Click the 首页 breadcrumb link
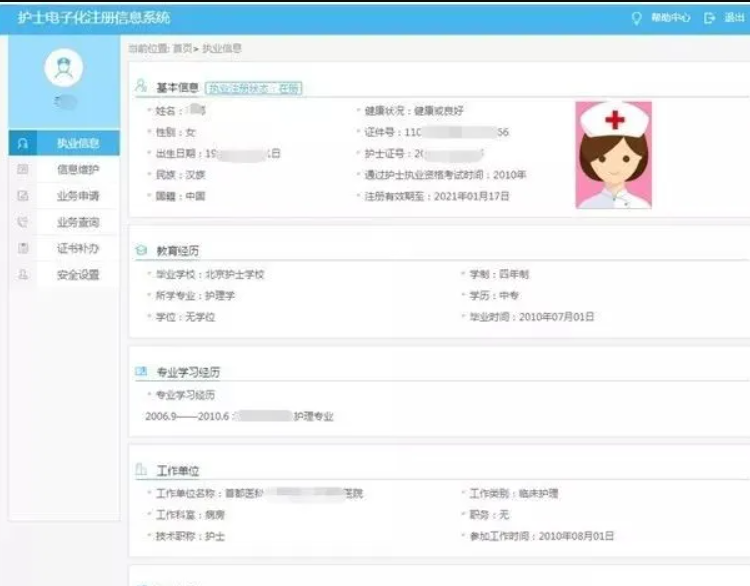Screen dimensions: 750x586 (x=183, y=48)
